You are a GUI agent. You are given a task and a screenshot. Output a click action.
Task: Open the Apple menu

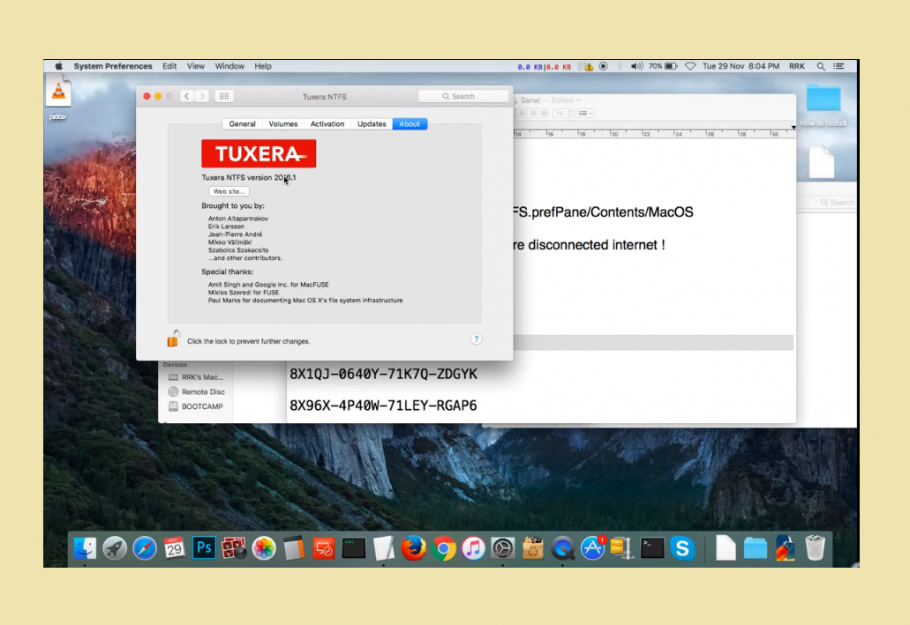(x=59, y=66)
